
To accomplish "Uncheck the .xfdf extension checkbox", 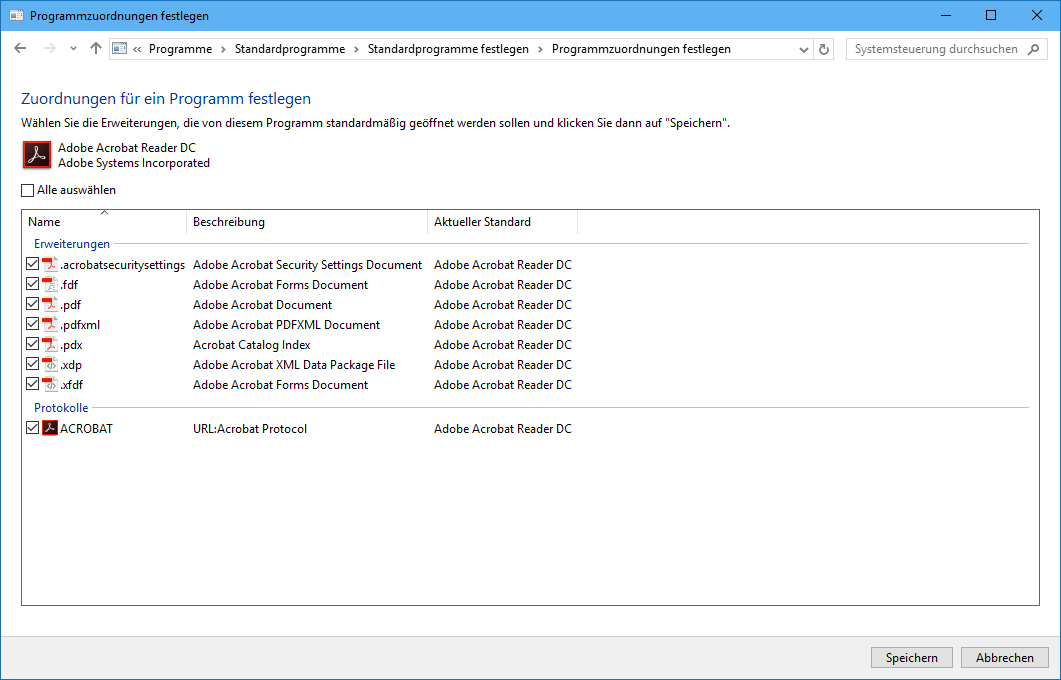I will pyautogui.click(x=32, y=383).
